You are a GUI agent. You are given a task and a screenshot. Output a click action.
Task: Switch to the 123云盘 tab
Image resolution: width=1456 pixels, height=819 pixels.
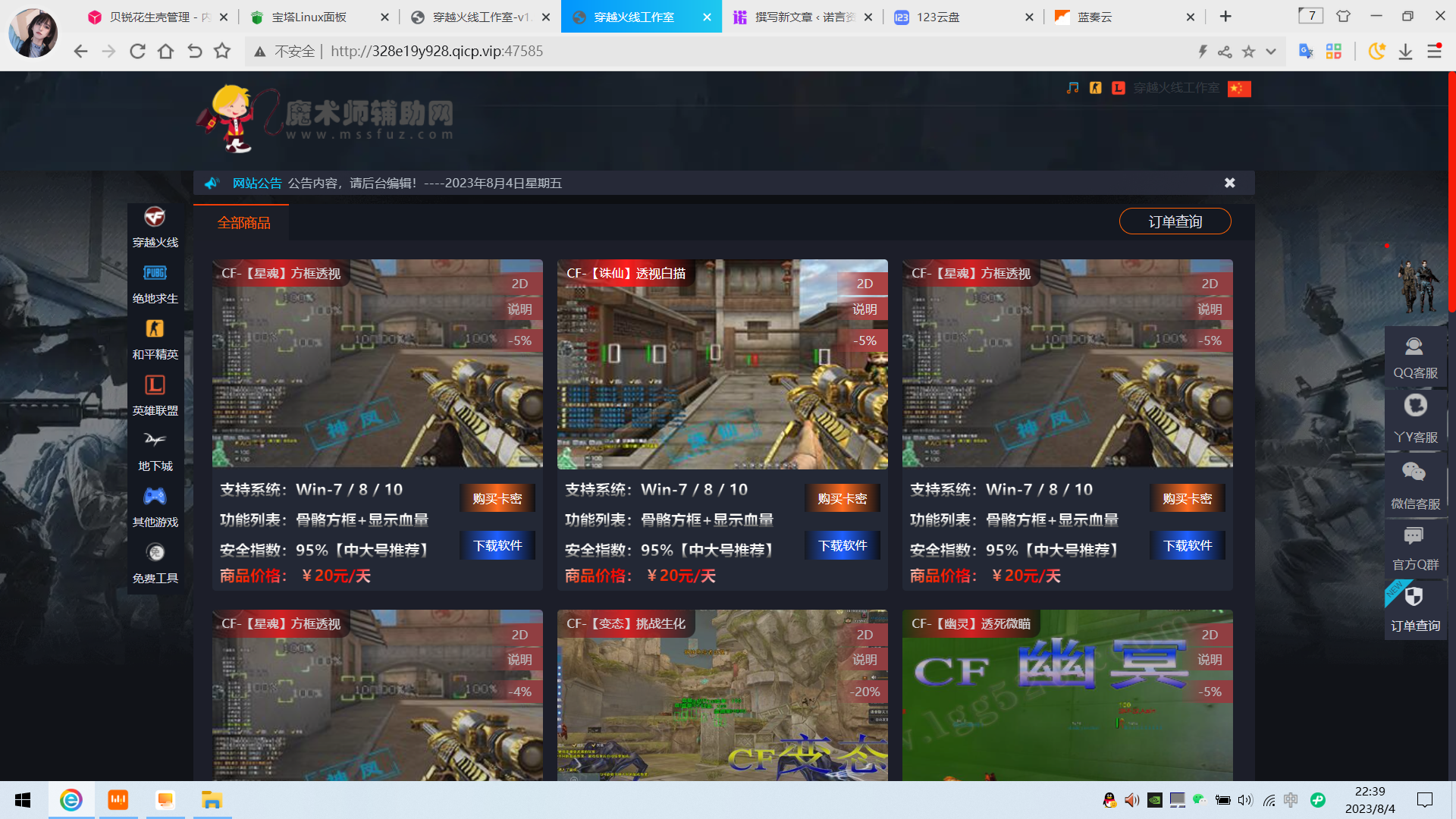pos(963,17)
